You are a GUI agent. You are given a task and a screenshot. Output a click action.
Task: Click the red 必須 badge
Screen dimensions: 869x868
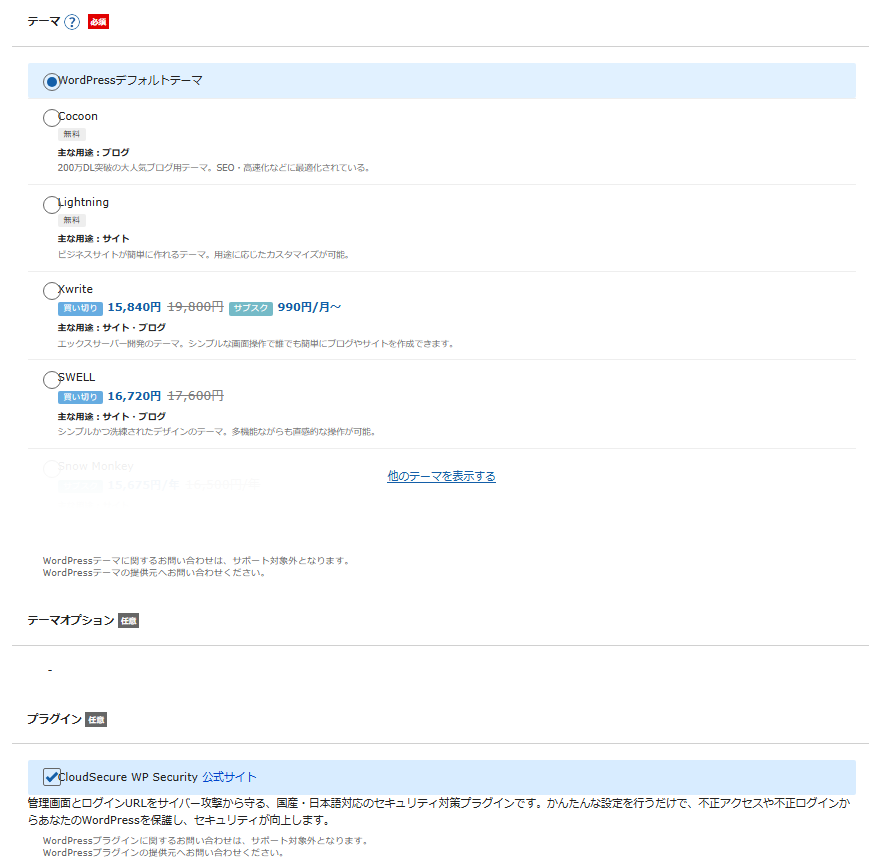98,22
